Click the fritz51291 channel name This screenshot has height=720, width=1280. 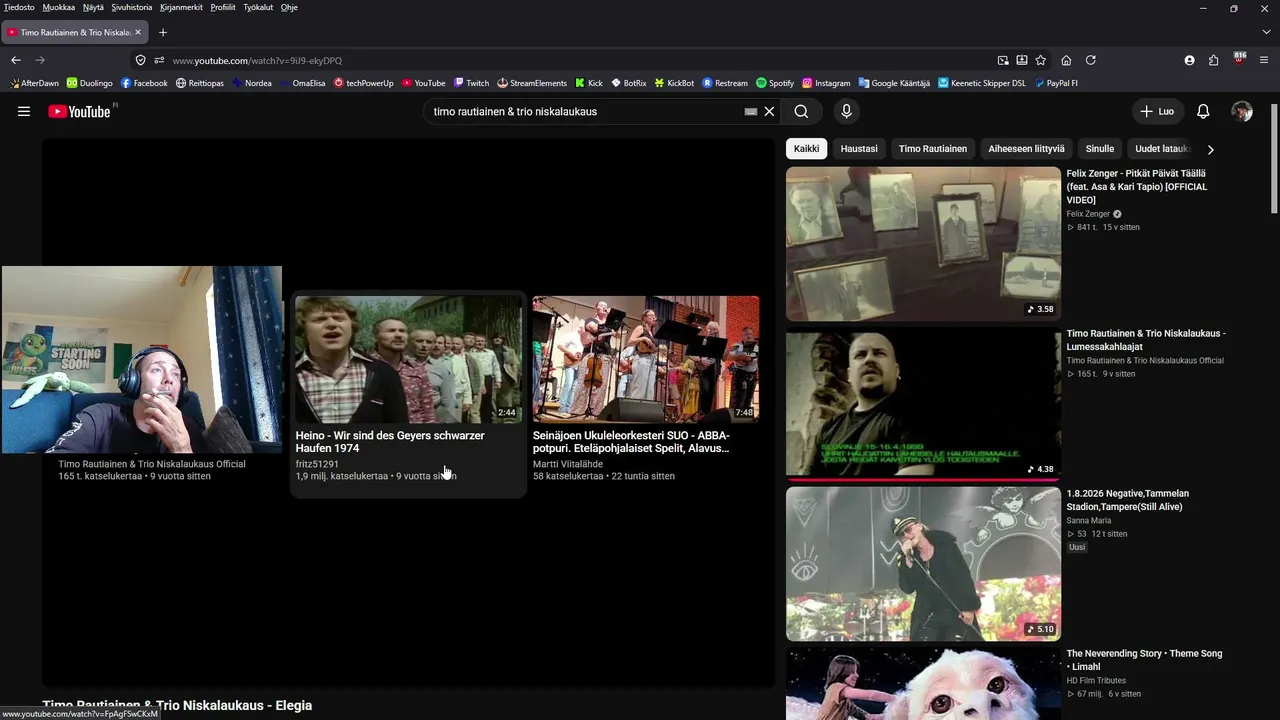tap(317, 464)
